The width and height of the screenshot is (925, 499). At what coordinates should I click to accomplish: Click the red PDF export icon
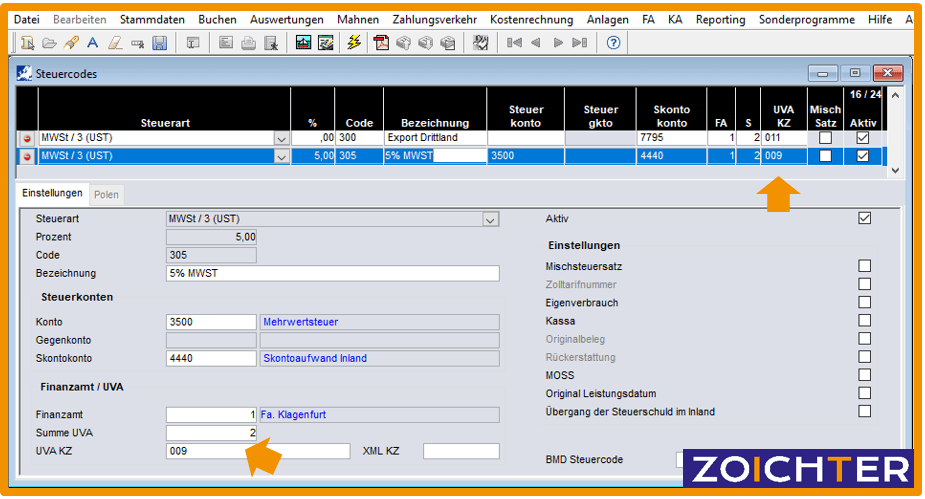(381, 43)
